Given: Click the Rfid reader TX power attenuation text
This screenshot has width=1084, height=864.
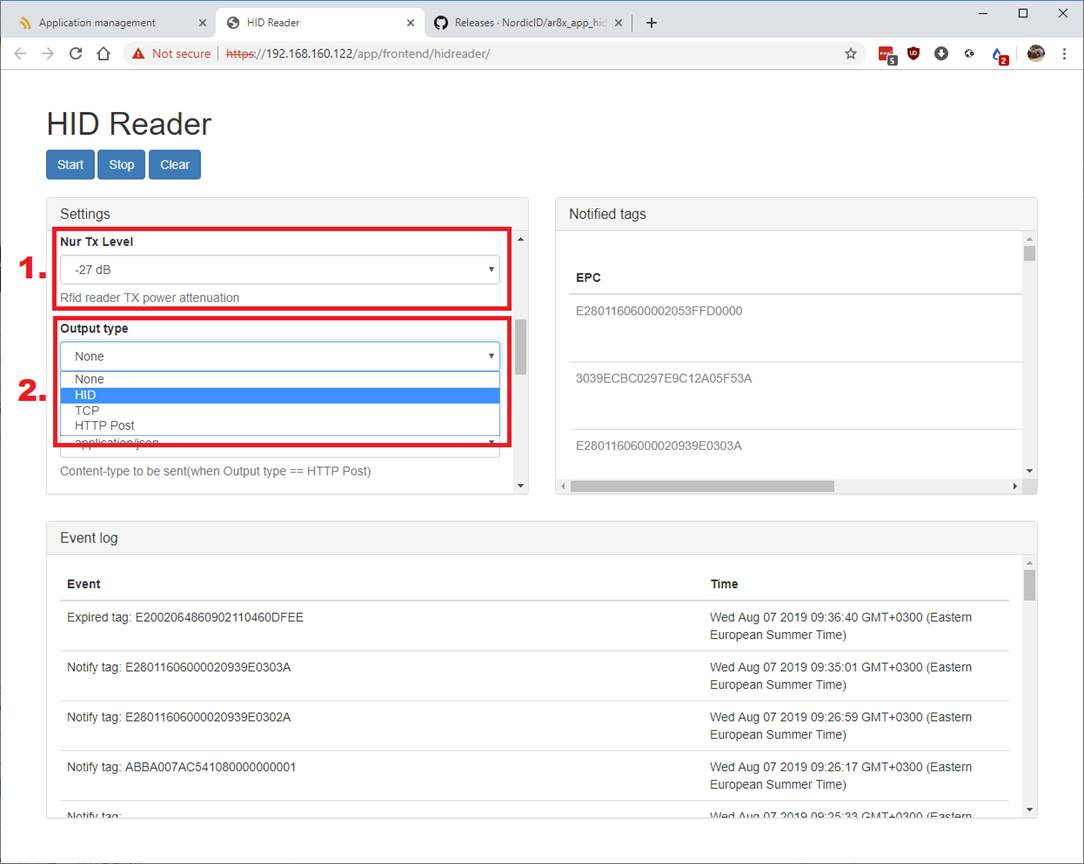Looking at the screenshot, I should (149, 298).
